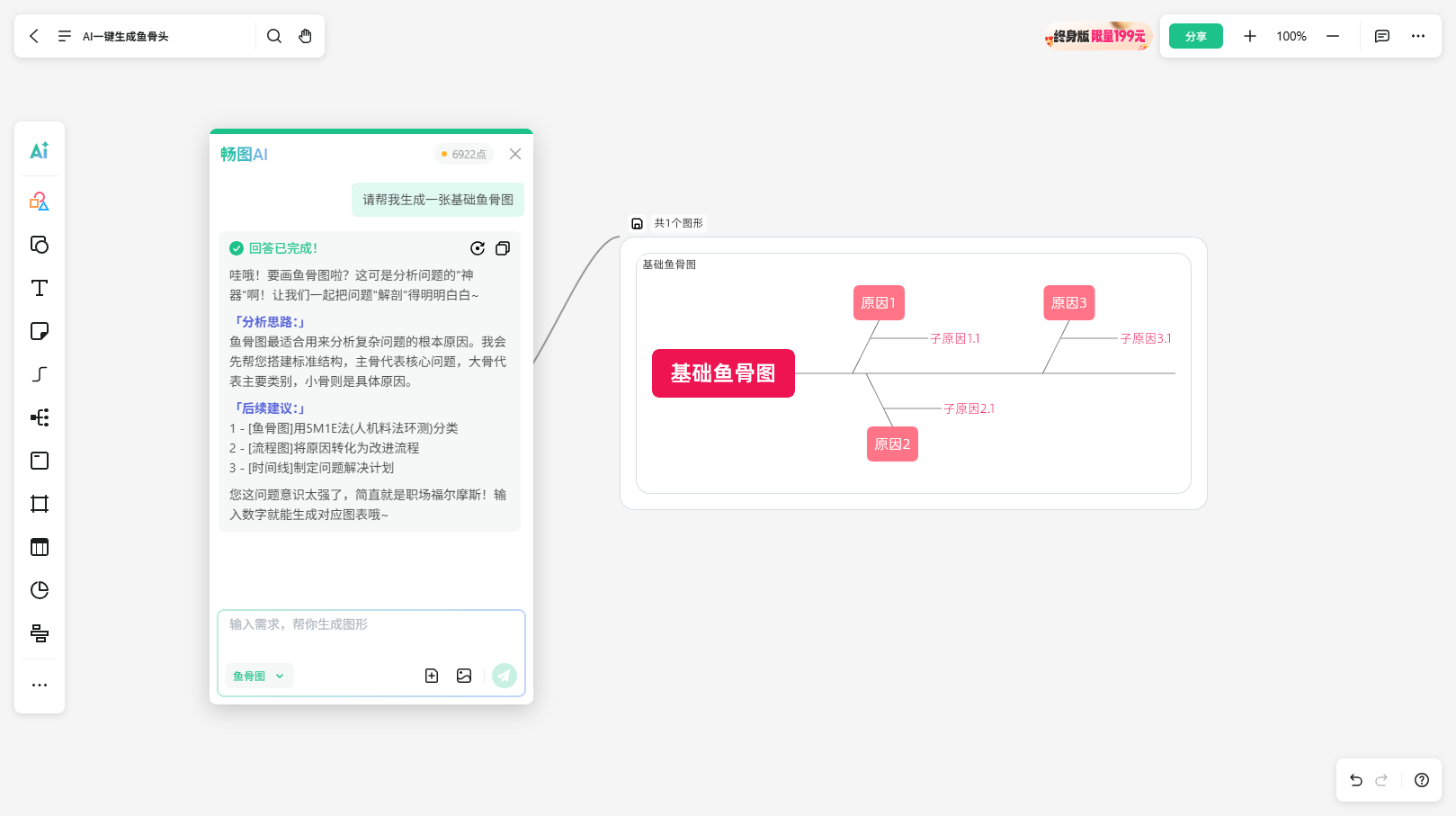Open the 终身版限量199元 promotion banner
The width and height of the screenshot is (1456, 816).
pyautogui.click(x=1097, y=36)
